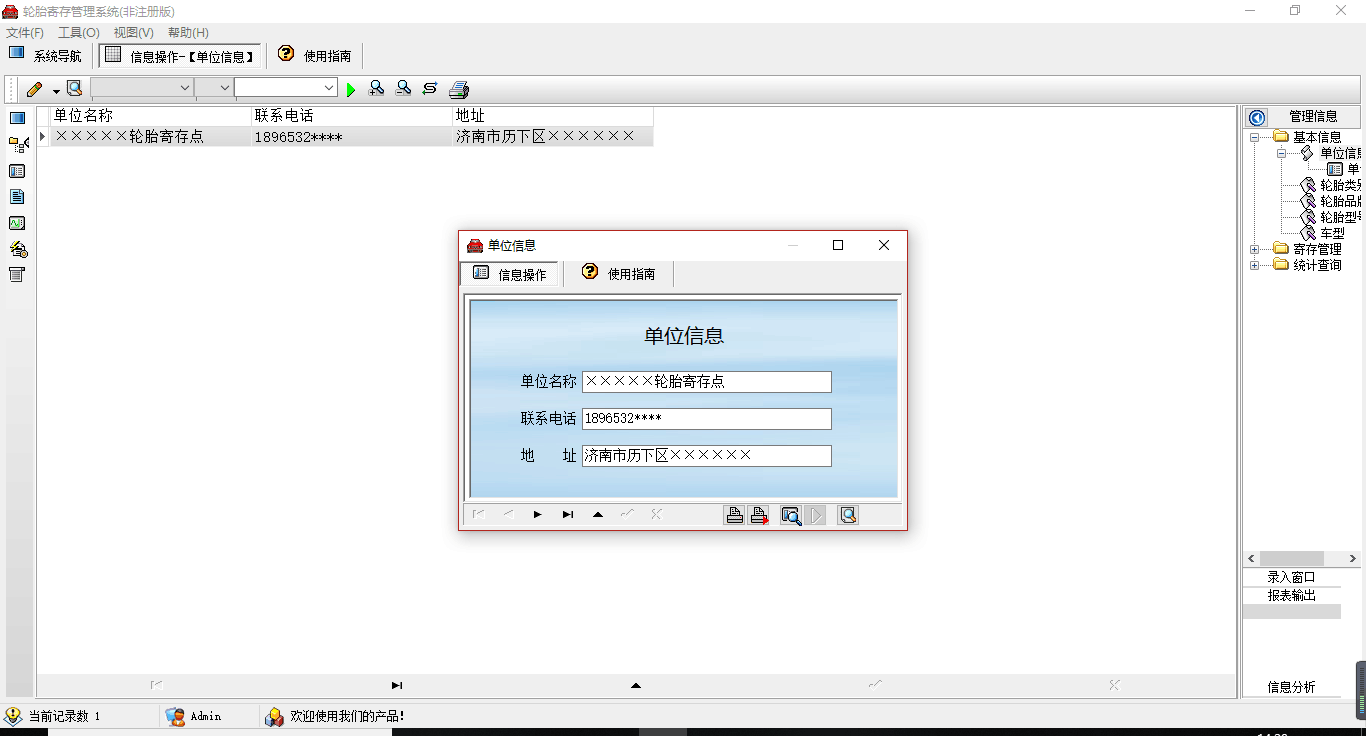Open the dropdown arrow beside the pencil icon

[x=56, y=90]
